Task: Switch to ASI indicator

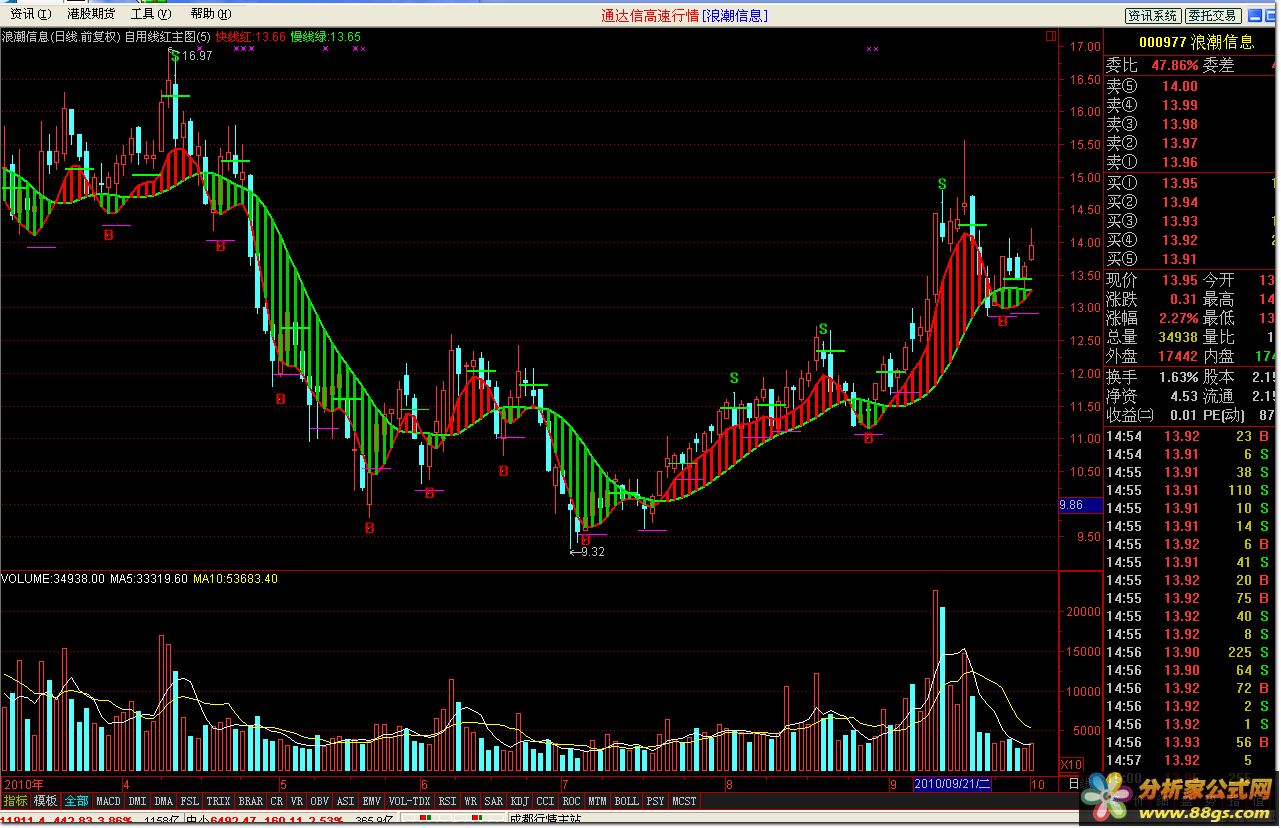Action: 345,801
